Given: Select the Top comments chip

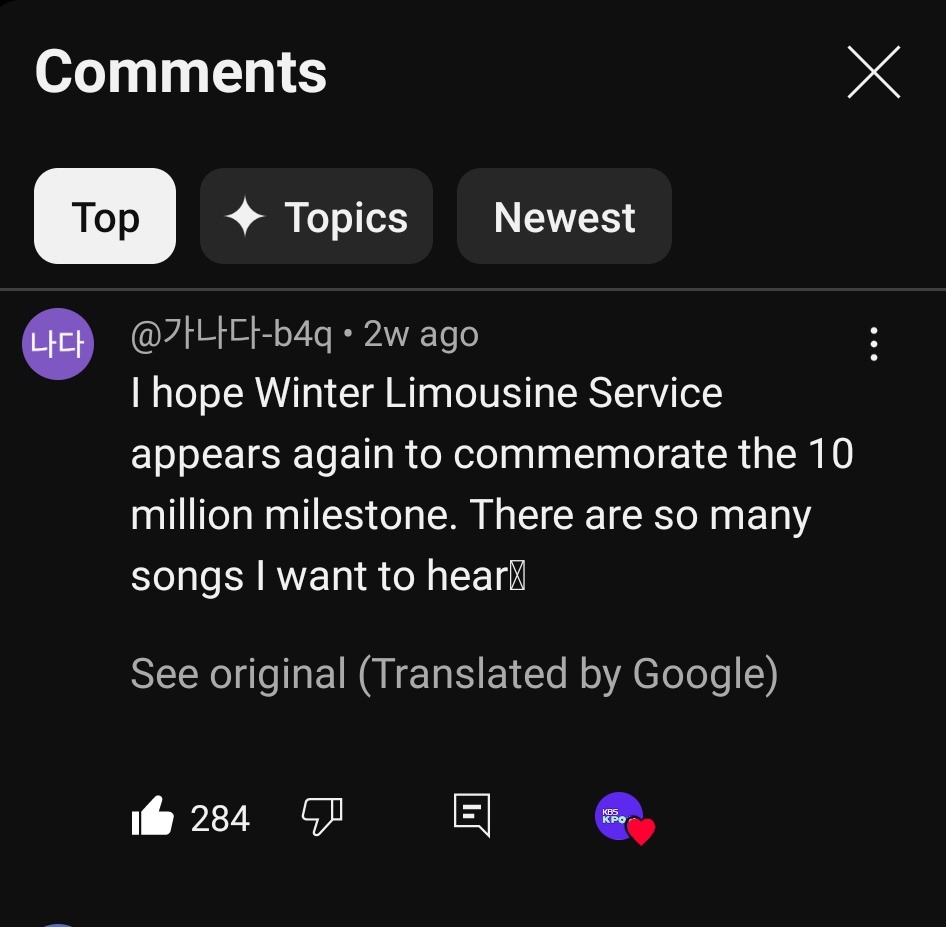Looking at the screenshot, I should pyautogui.click(x=105, y=216).
